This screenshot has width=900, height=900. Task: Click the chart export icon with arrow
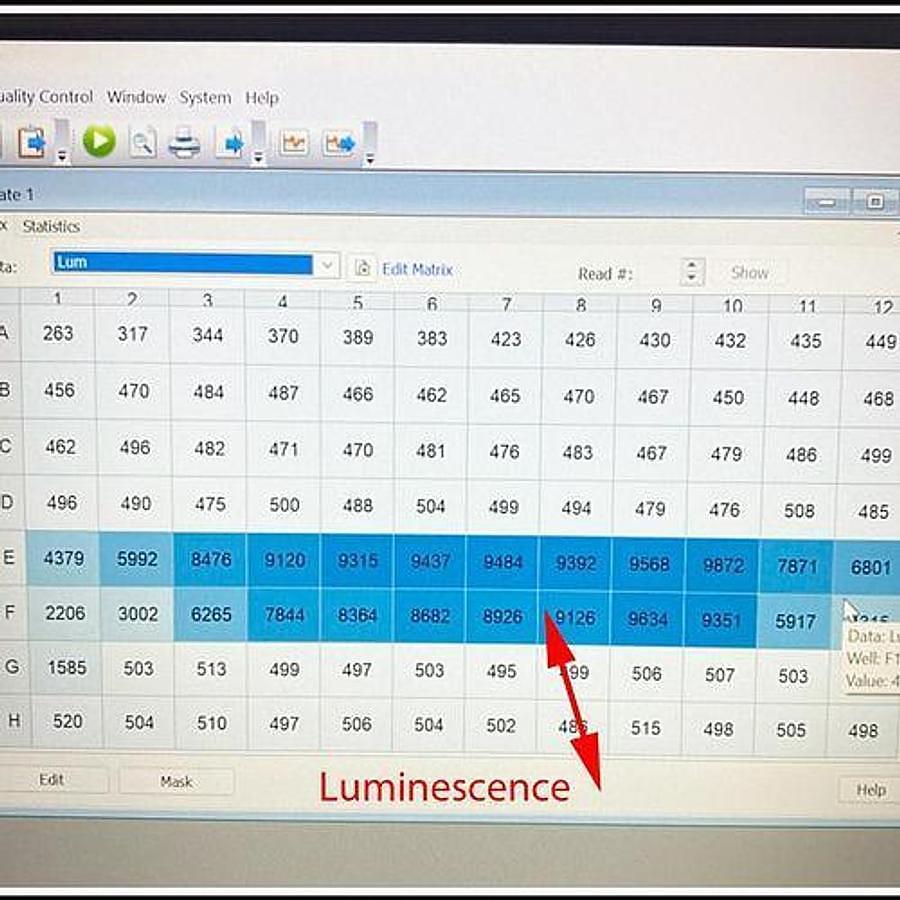(x=339, y=143)
